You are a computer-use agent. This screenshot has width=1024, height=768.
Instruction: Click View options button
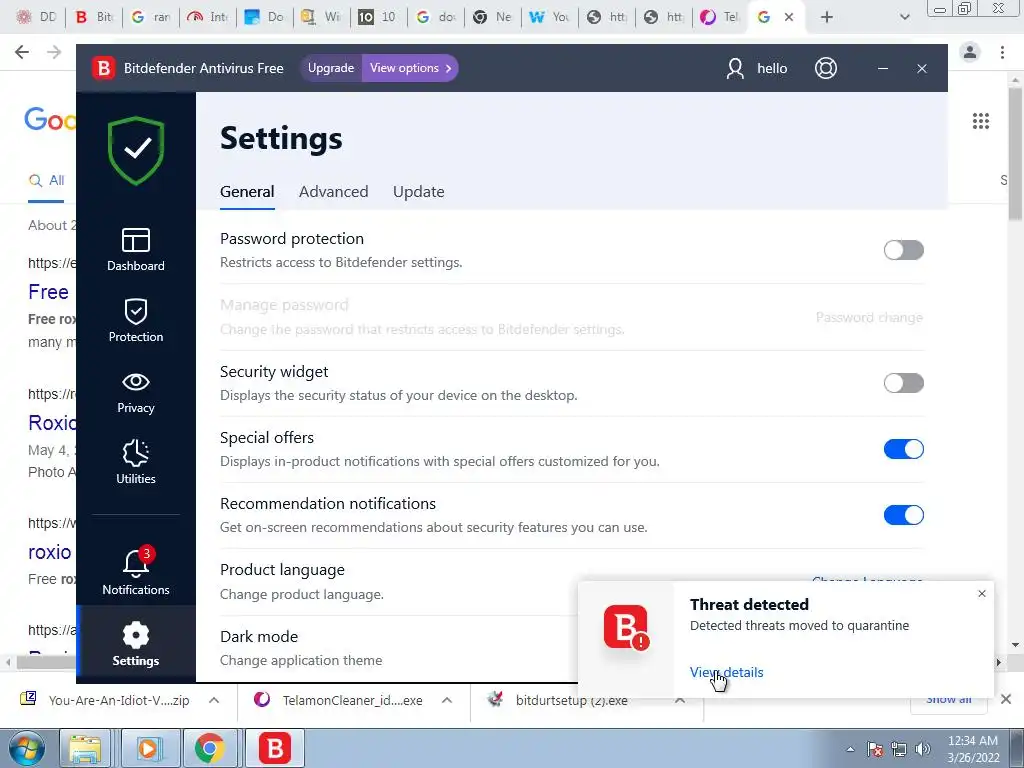410,68
